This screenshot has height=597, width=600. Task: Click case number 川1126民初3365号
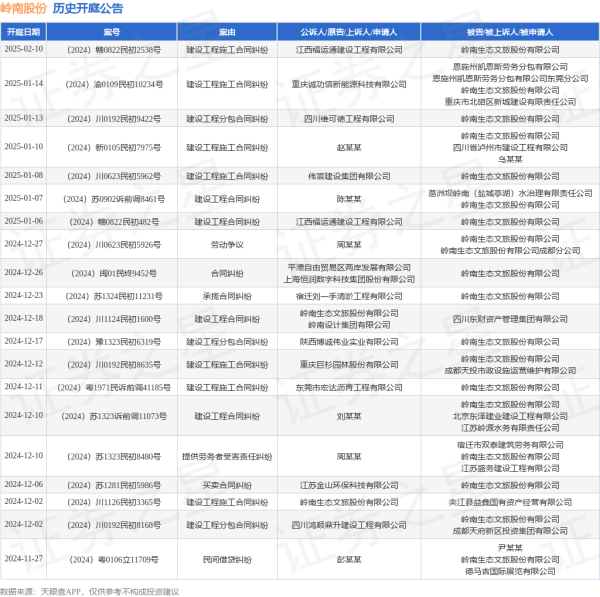pos(114,502)
